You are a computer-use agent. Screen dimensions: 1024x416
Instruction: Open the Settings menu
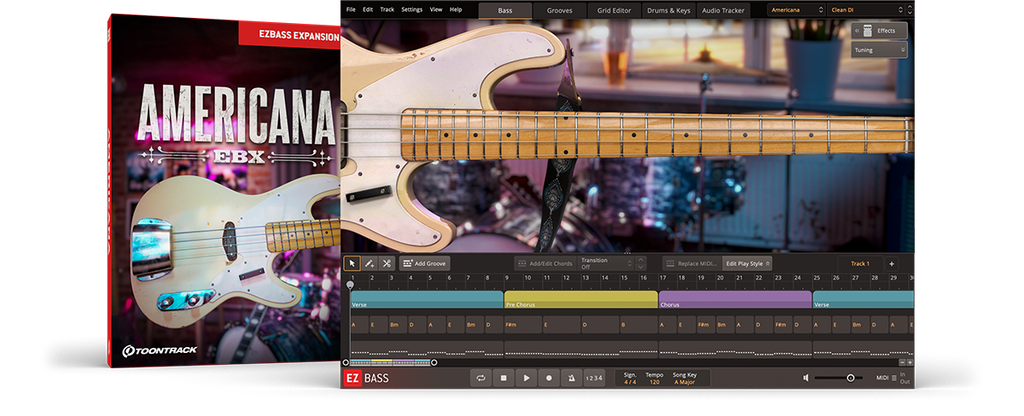point(411,10)
